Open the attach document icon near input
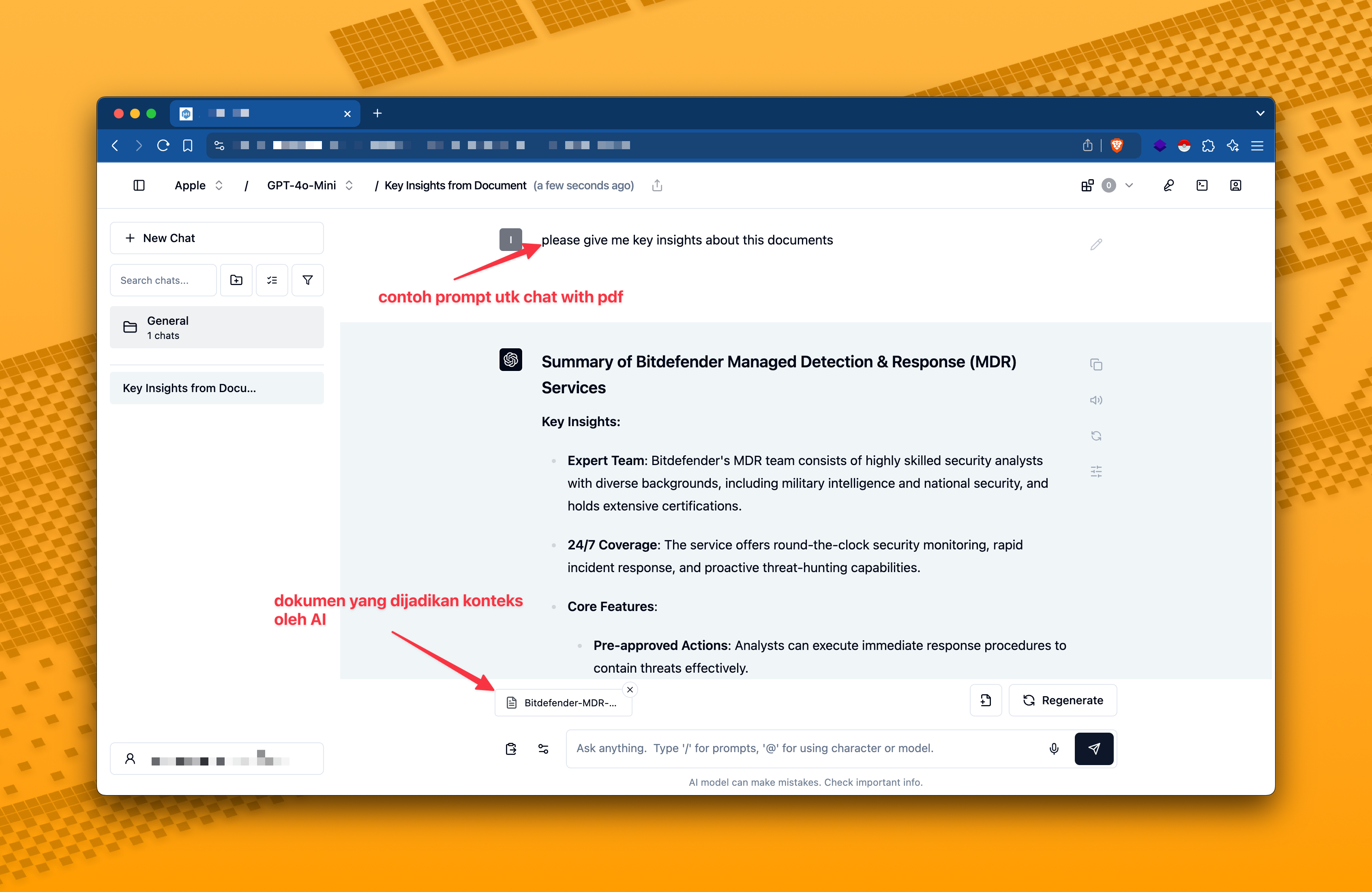 [x=511, y=748]
